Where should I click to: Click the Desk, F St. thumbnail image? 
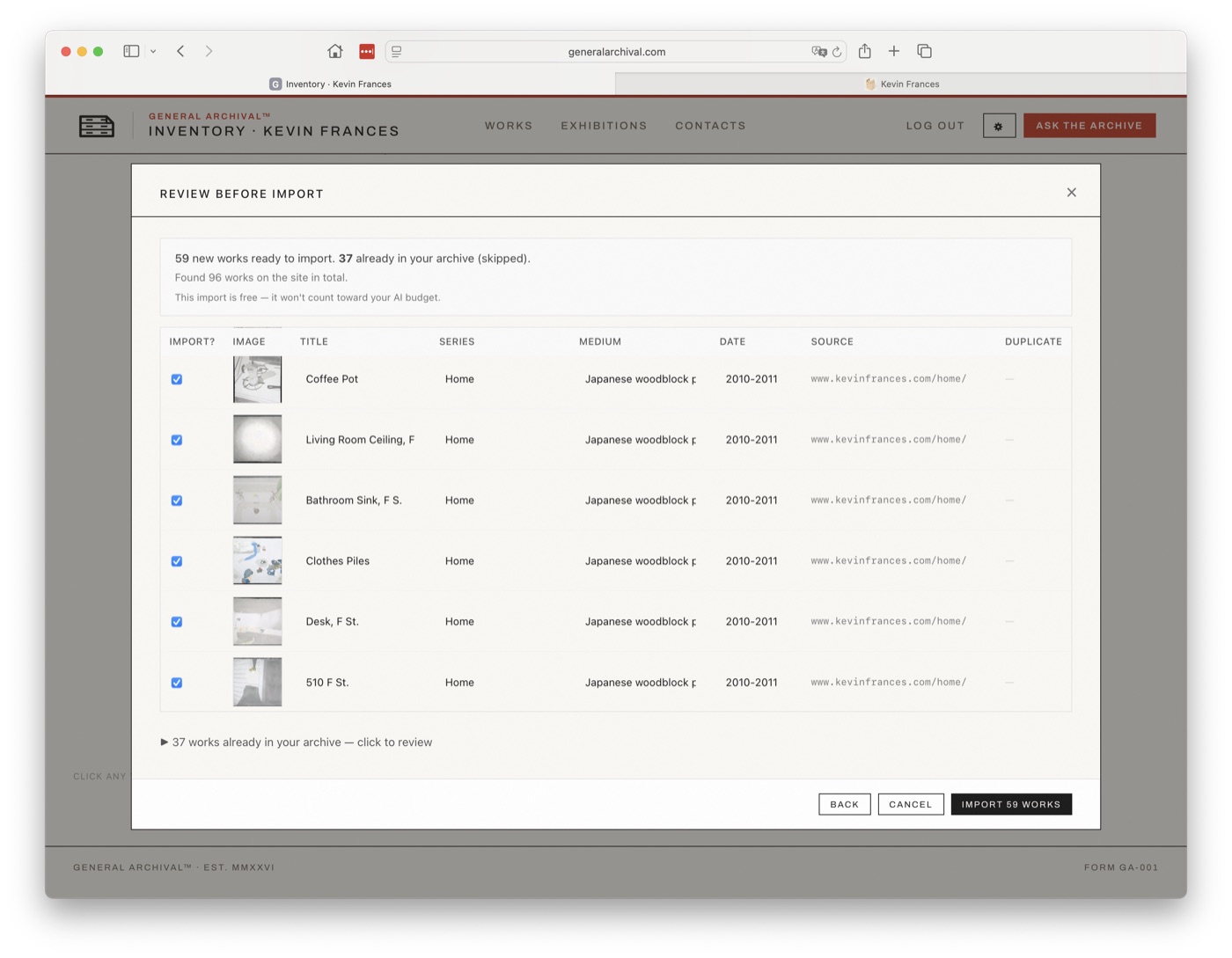tap(257, 622)
